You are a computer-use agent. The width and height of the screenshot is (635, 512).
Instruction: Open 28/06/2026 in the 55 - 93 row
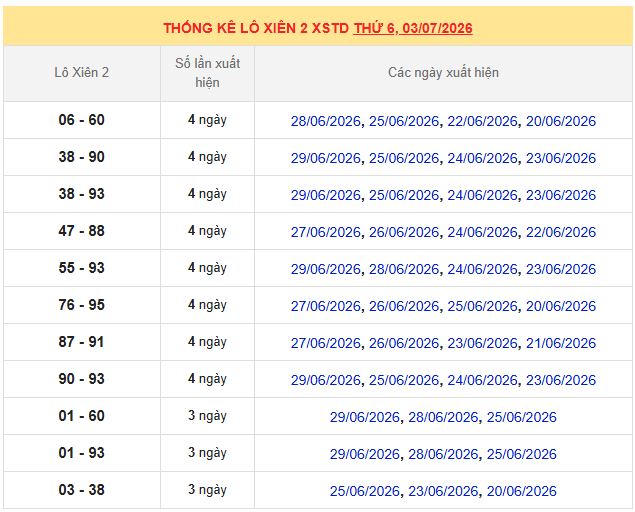pyautogui.click(x=404, y=269)
